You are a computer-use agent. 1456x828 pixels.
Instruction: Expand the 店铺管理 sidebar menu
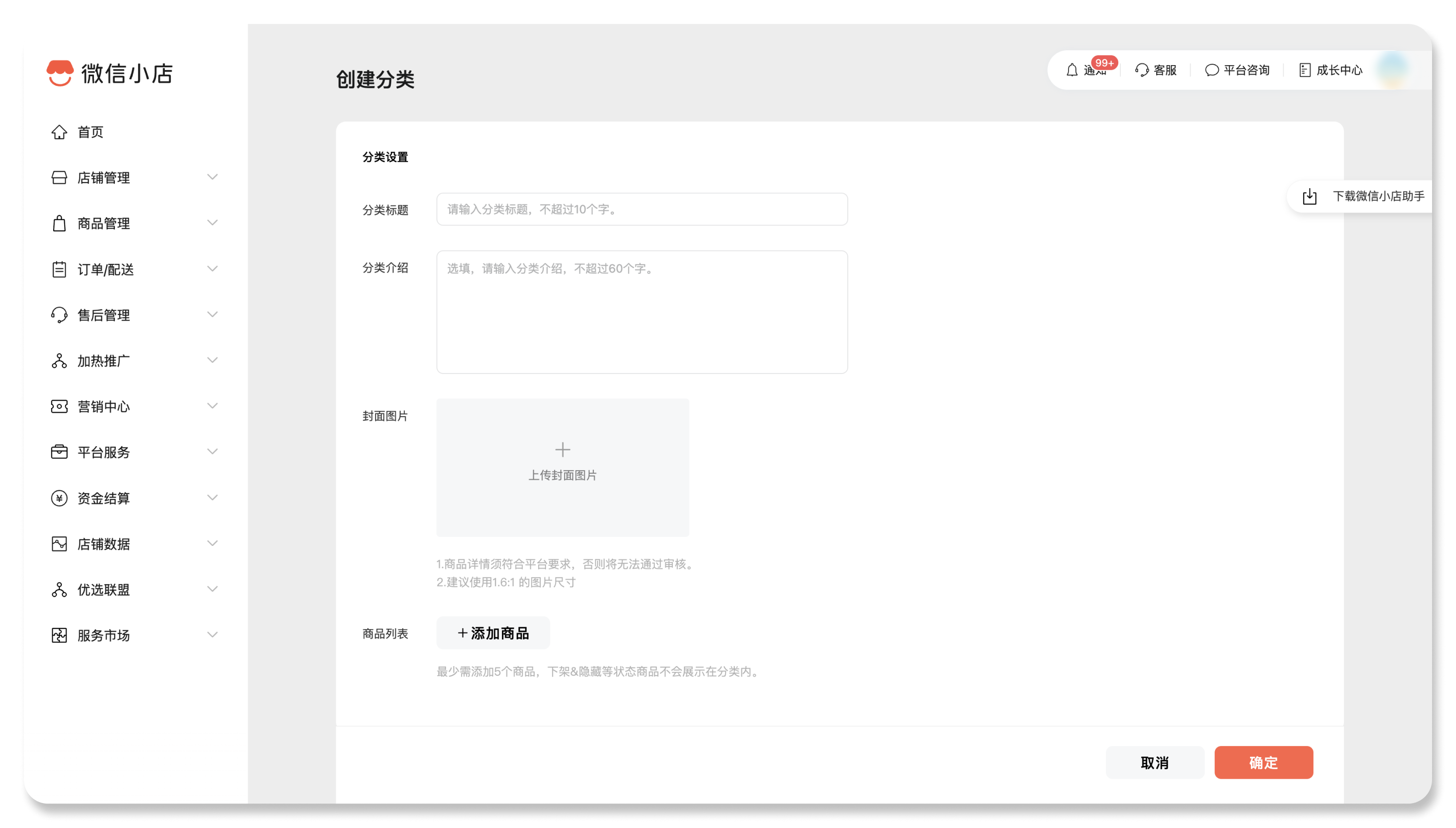click(212, 177)
